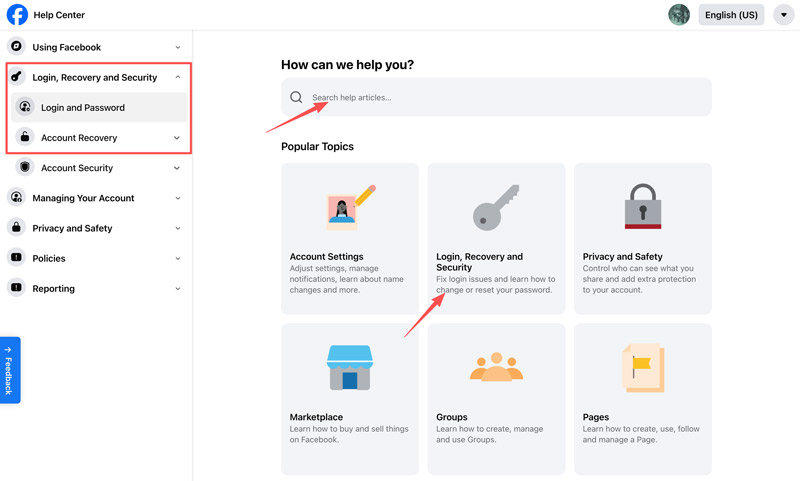This screenshot has height=481, width=800.
Task: Open the Reporting menu item
Action: (x=54, y=289)
